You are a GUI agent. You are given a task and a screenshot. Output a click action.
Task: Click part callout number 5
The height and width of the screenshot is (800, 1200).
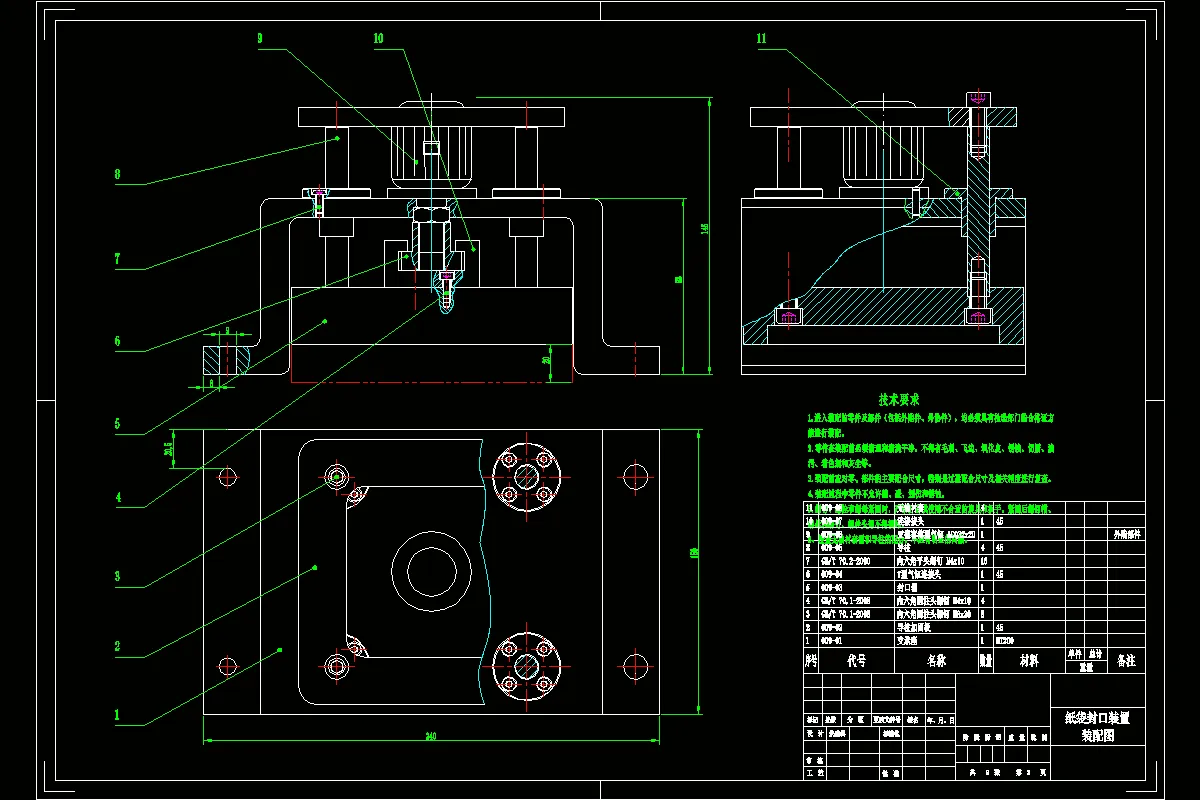tap(117, 424)
